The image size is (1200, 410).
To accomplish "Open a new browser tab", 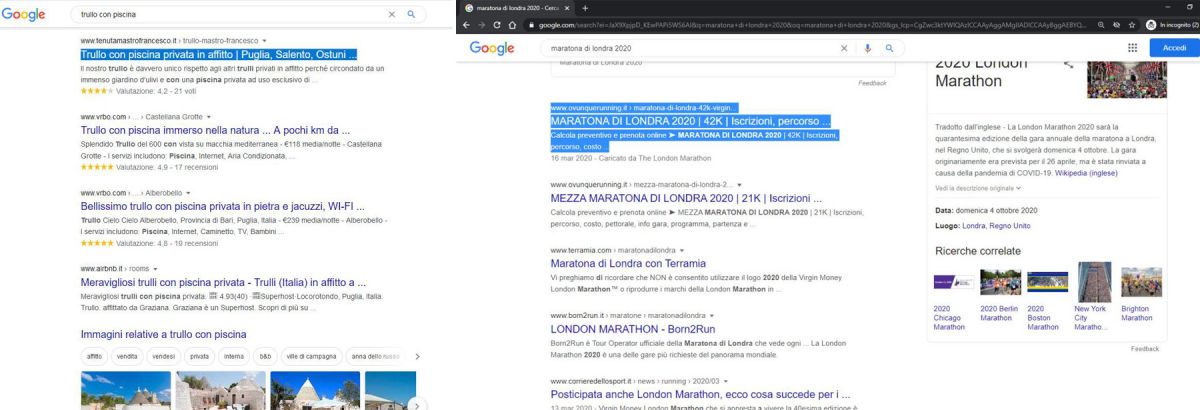I will click(x=585, y=7).
